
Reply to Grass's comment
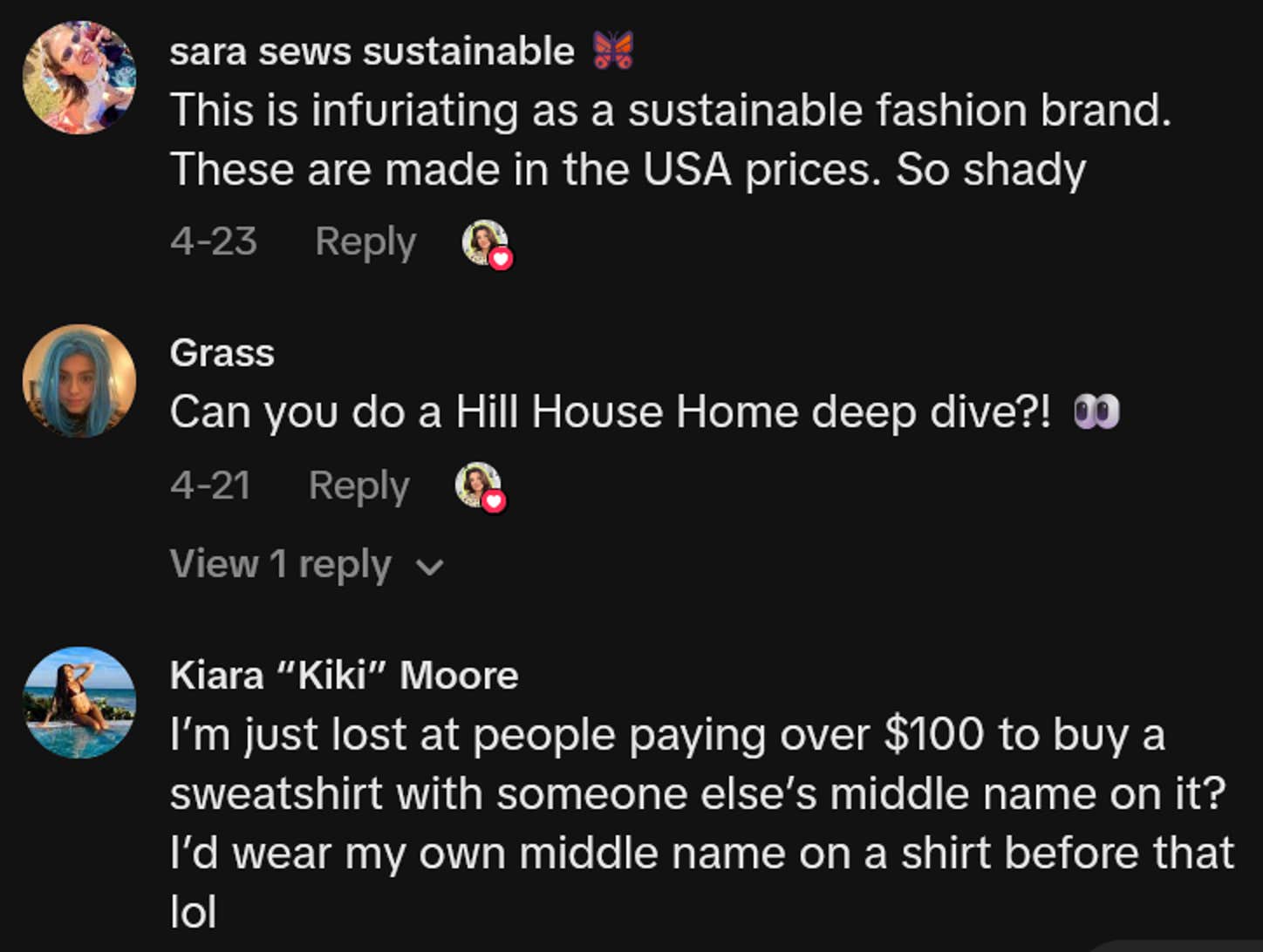pyautogui.click(x=358, y=486)
